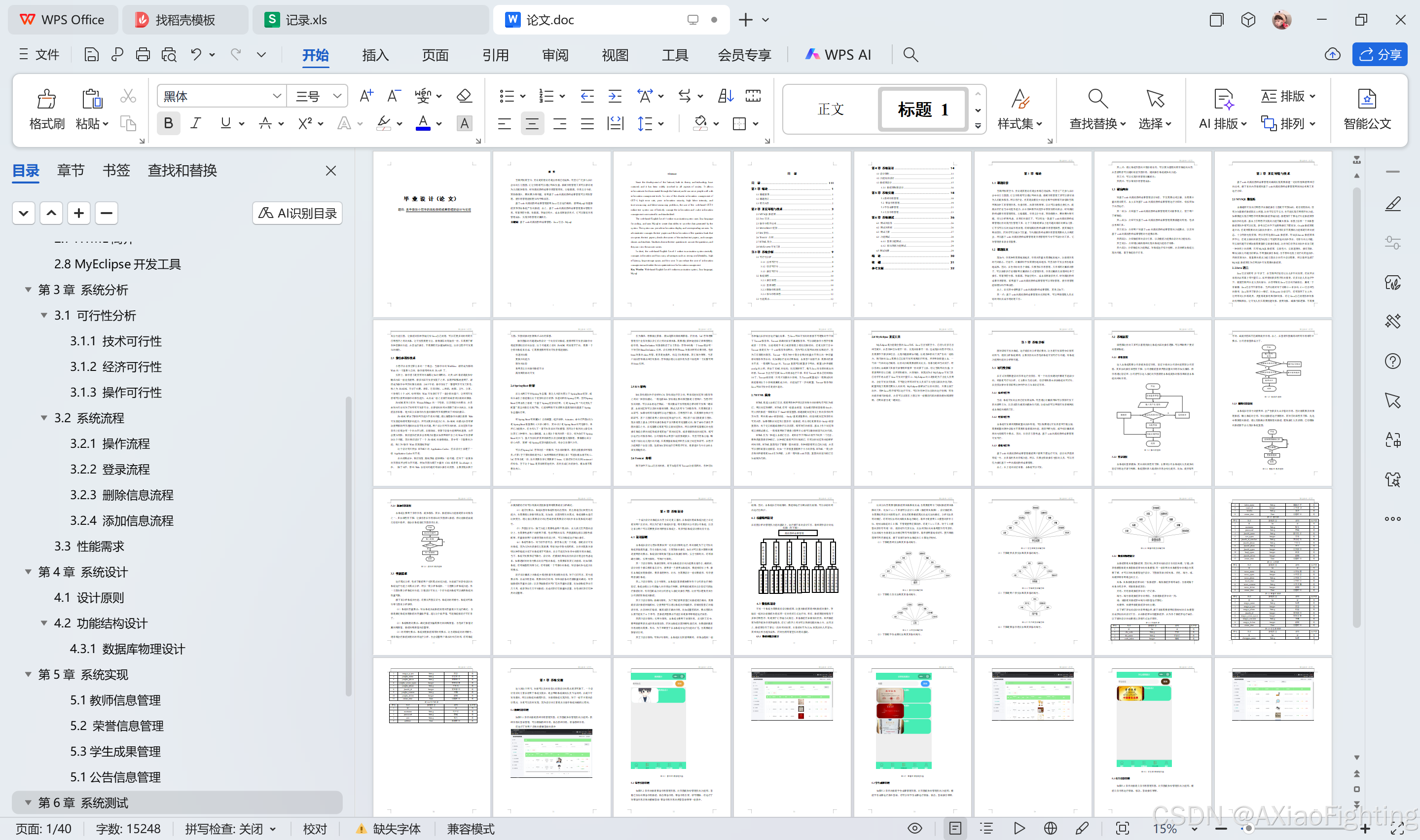Toggle Underline formatting
This screenshot has width=1420, height=840.
click(x=225, y=123)
